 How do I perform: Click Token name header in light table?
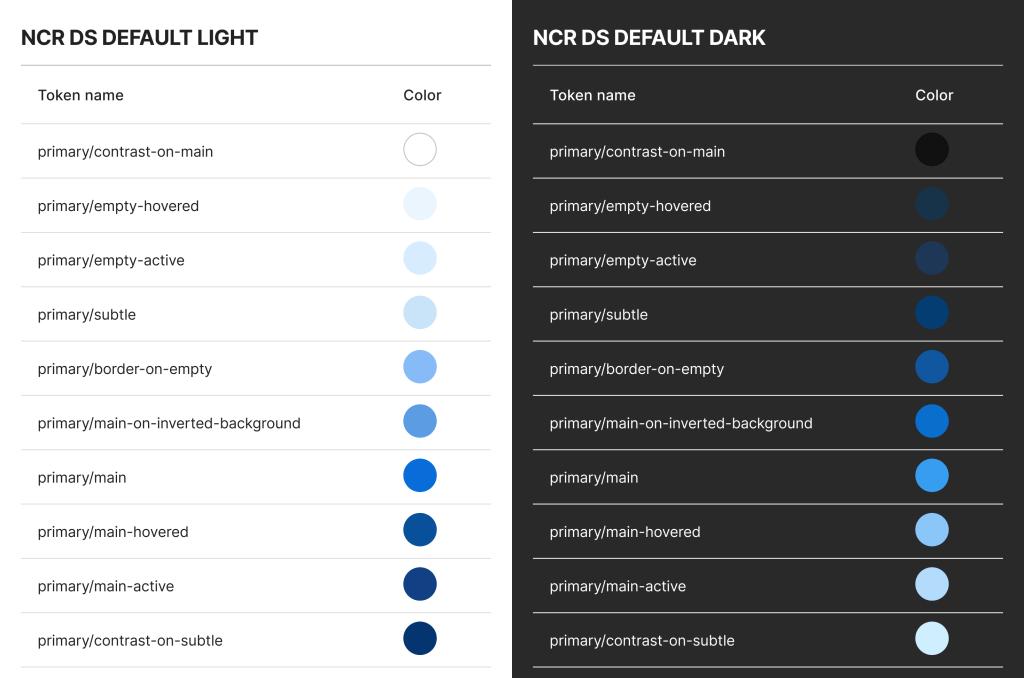[x=81, y=95]
